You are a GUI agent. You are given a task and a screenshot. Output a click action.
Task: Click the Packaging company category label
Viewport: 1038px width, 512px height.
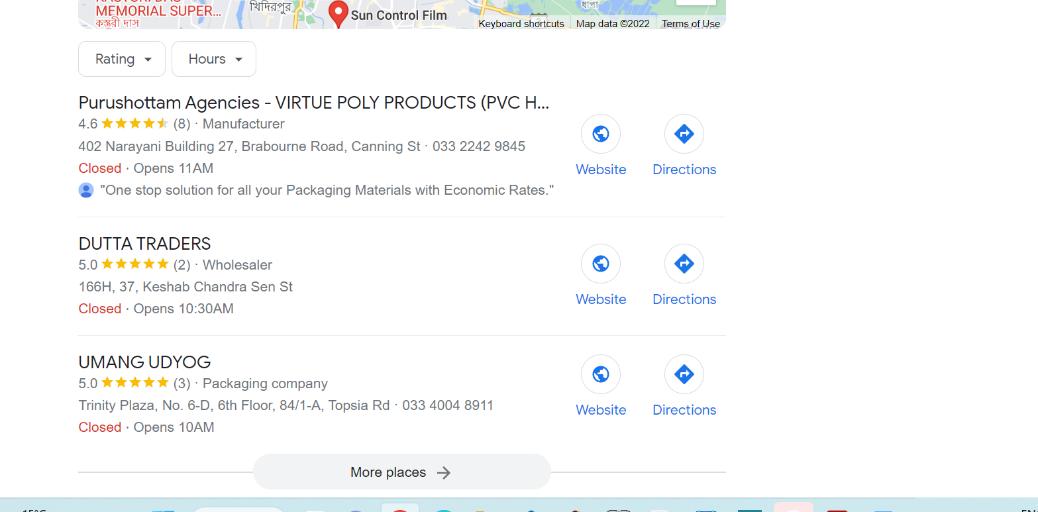coord(265,384)
